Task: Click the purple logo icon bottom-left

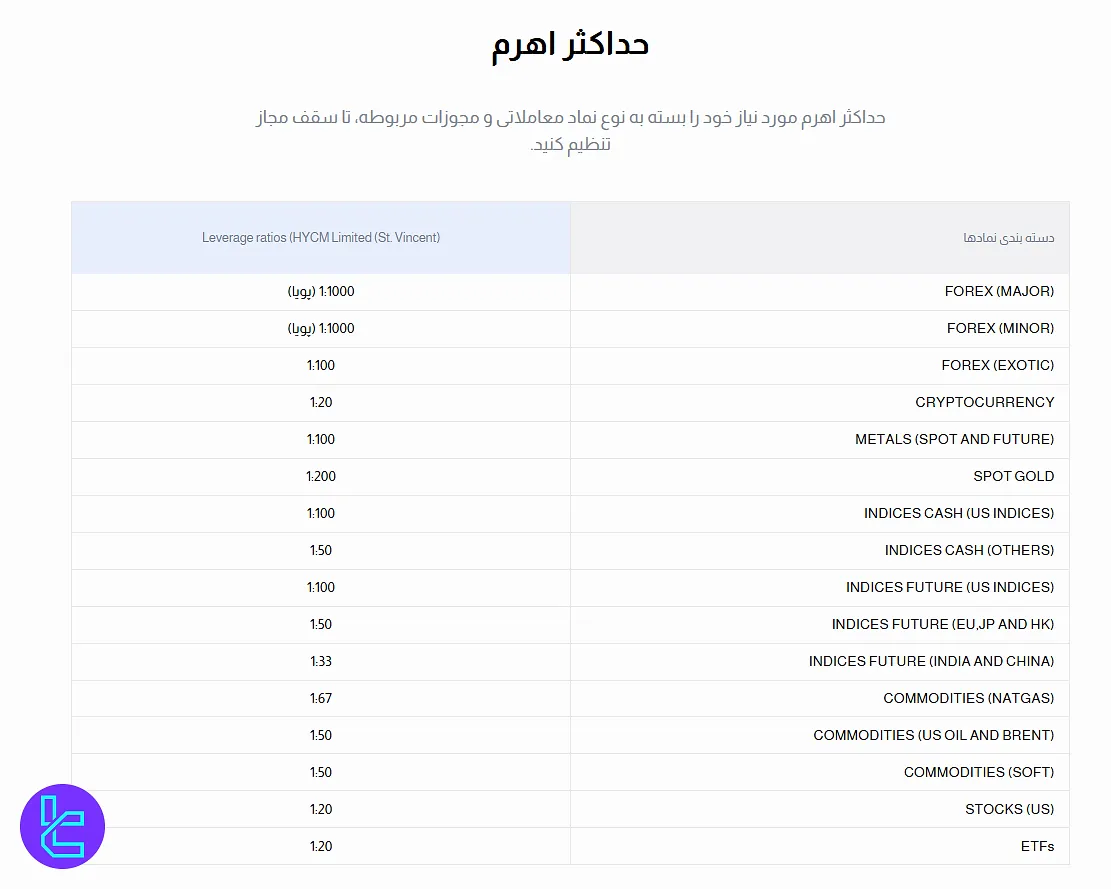Action: pyautogui.click(x=62, y=826)
